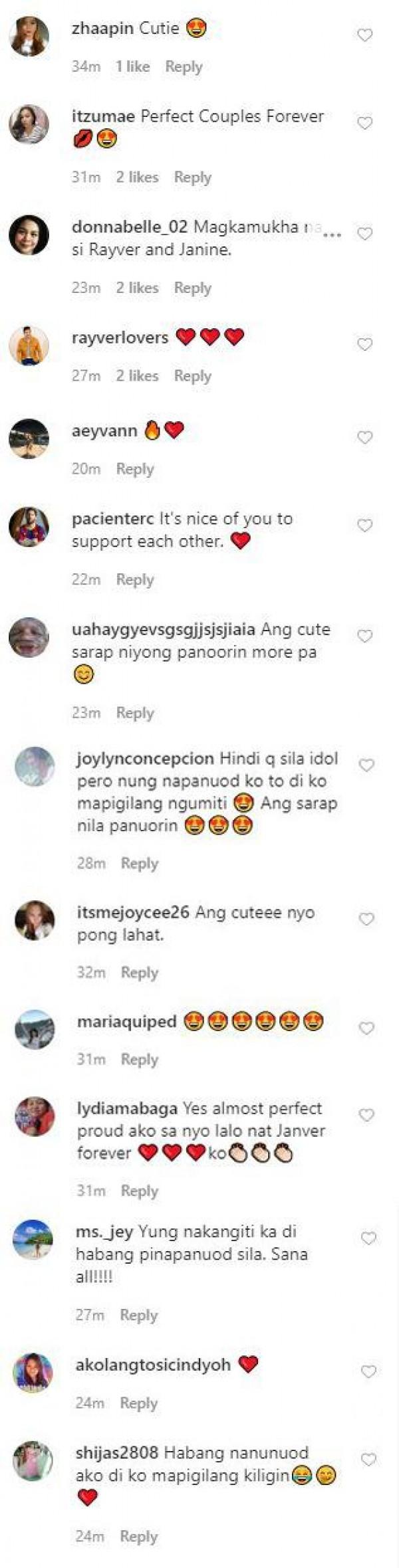Screen dimensions: 399x1568
Task: Tap the heart beside pacienterc's comment
Action: (x=364, y=526)
